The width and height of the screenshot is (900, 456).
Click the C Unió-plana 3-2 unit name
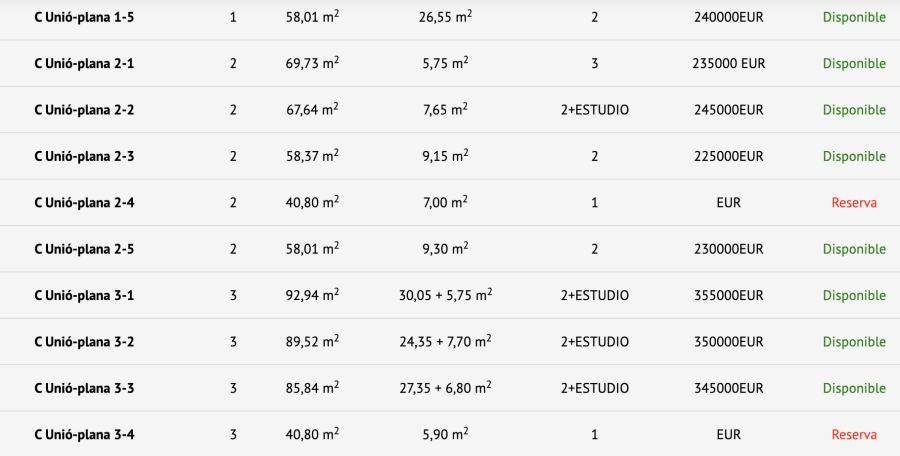tap(84, 342)
